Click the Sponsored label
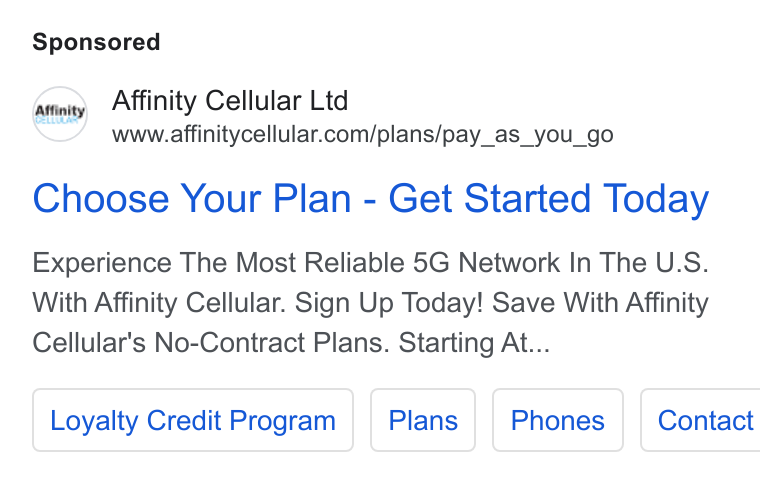Image resolution: width=760 pixels, height=484 pixels. point(96,42)
